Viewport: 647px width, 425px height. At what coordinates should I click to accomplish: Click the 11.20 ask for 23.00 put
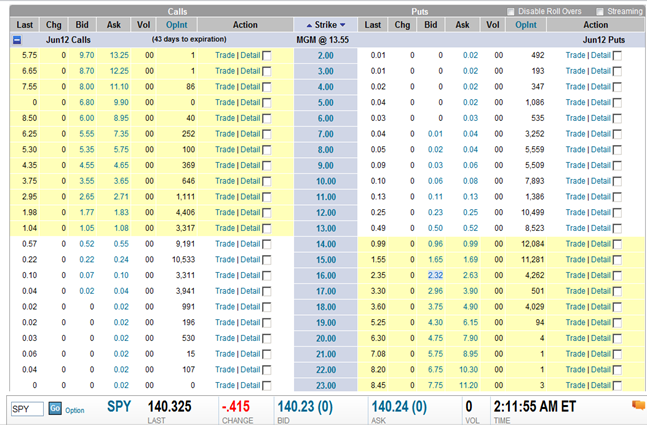[x=468, y=385]
